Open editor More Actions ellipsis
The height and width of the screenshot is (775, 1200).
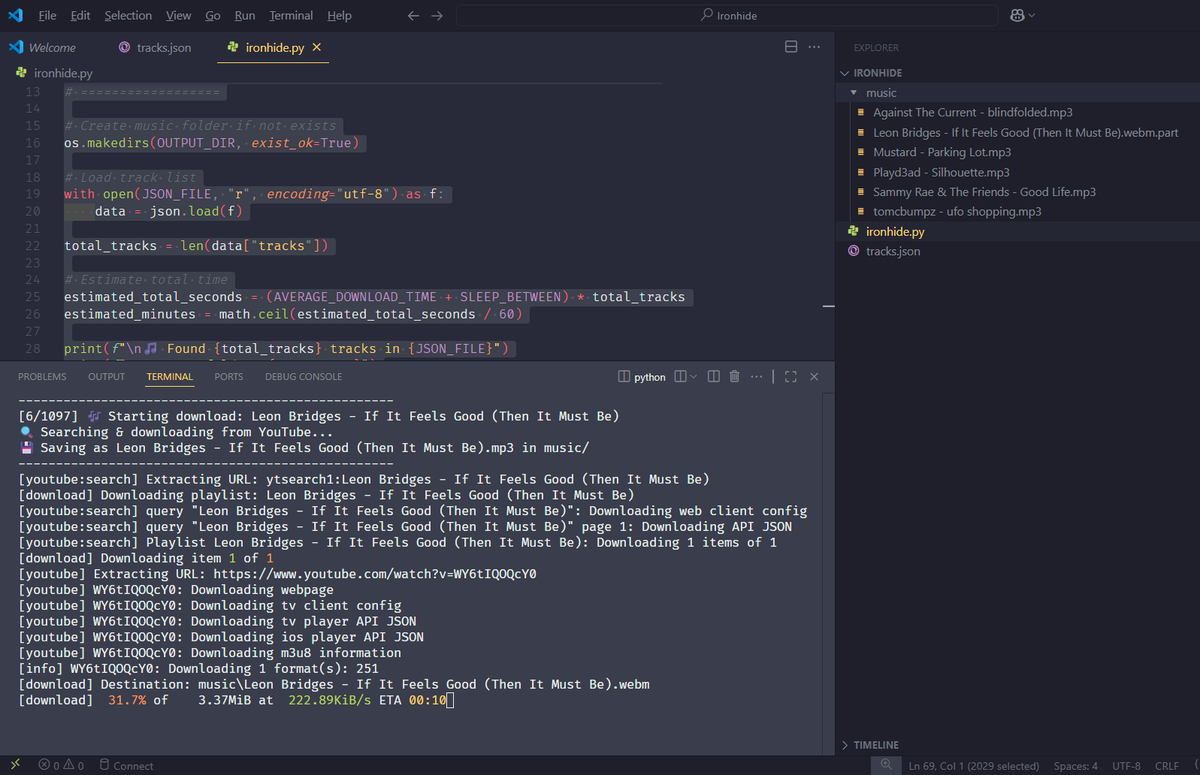(x=815, y=47)
